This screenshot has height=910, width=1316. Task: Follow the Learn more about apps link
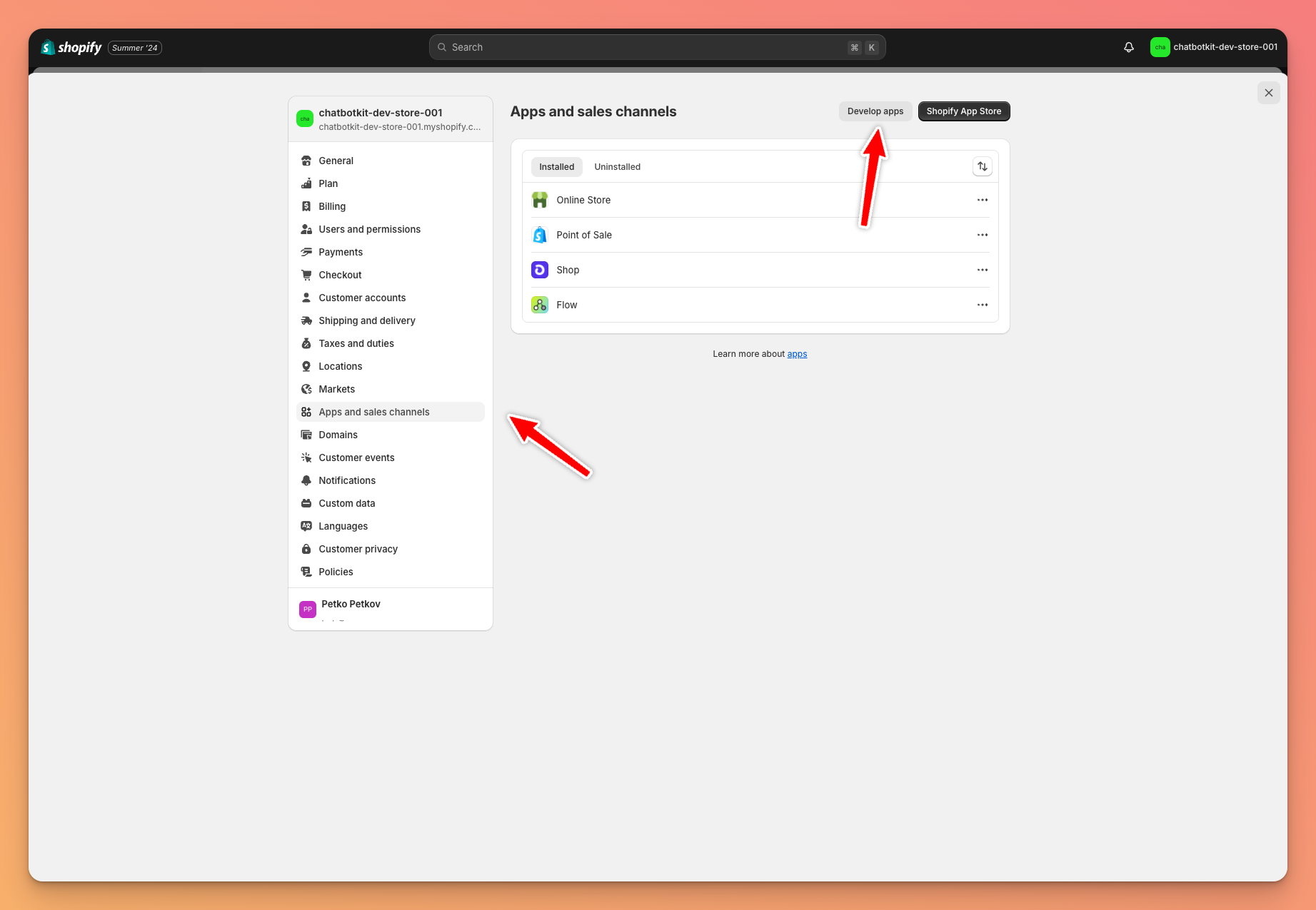797,354
